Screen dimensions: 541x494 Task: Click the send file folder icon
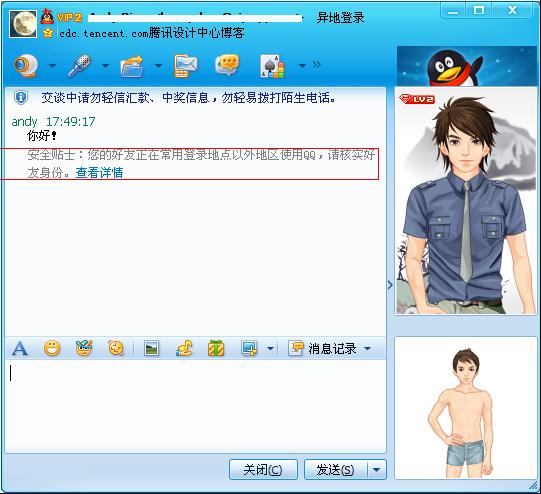pyautogui.click(x=132, y=66)
